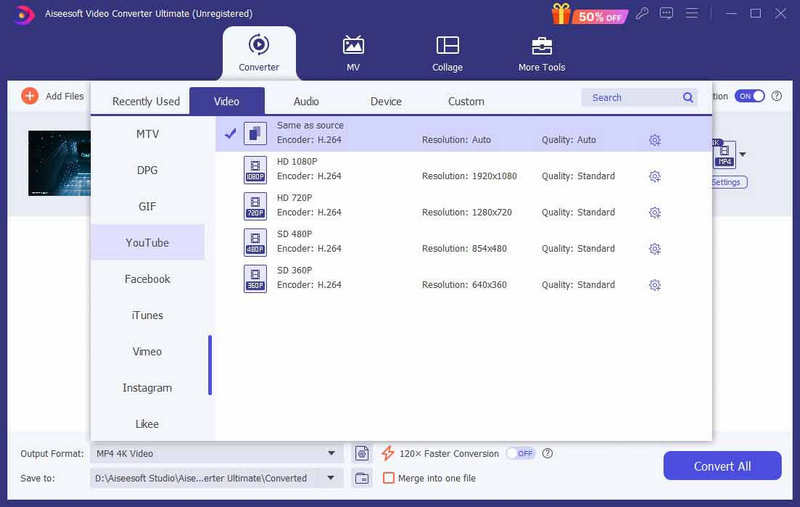Select the Custom format tab

point(466,102)
